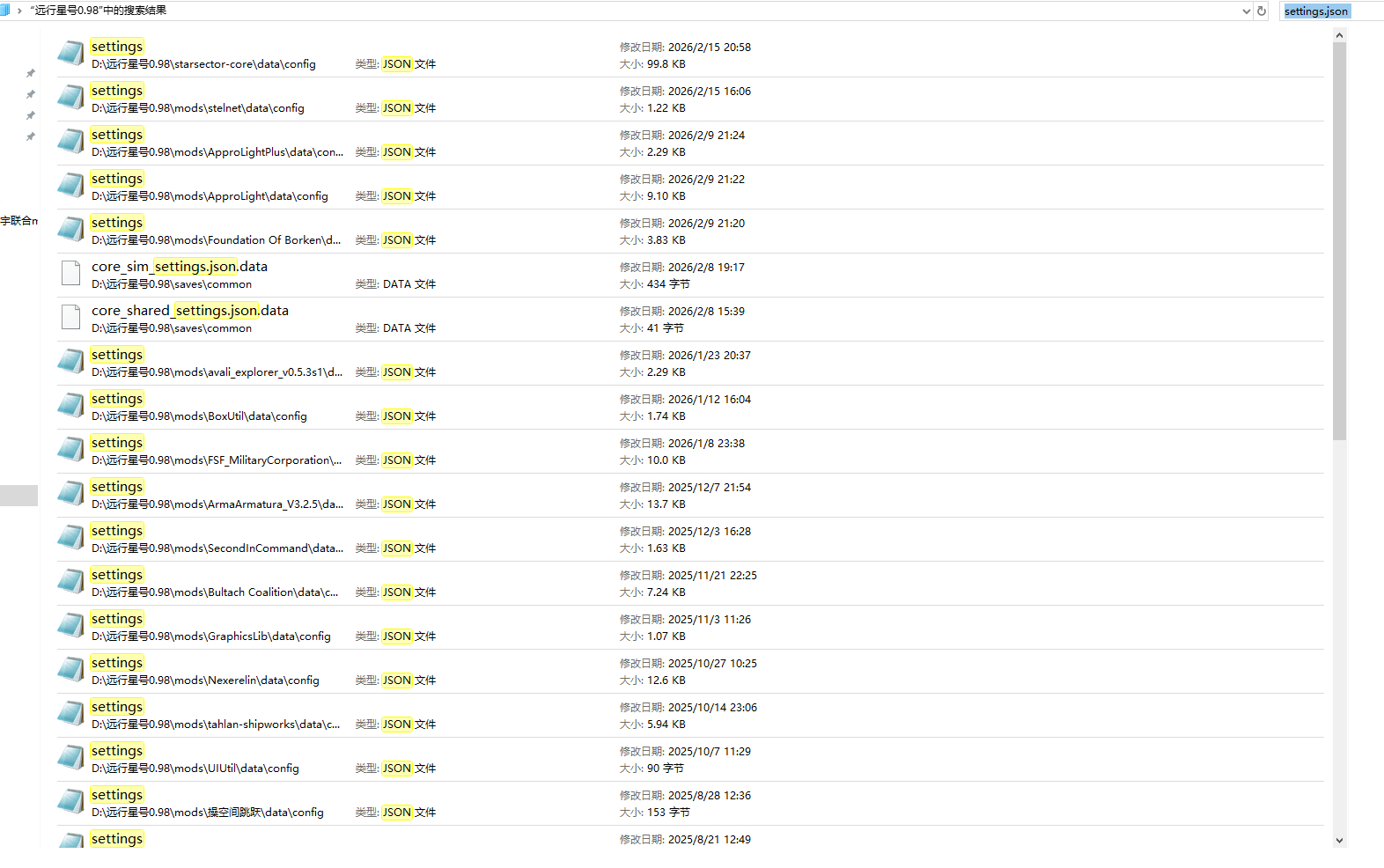Image resolution: width=1384 pixels, height=868 pixels.
Task: Click the scrollbar up arrow
Action: [1339, 35]
